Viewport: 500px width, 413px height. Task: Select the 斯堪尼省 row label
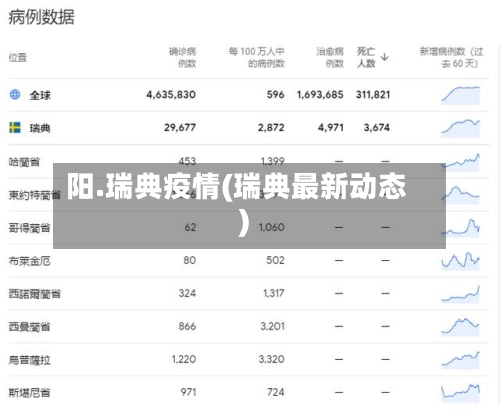coord(29,393)
